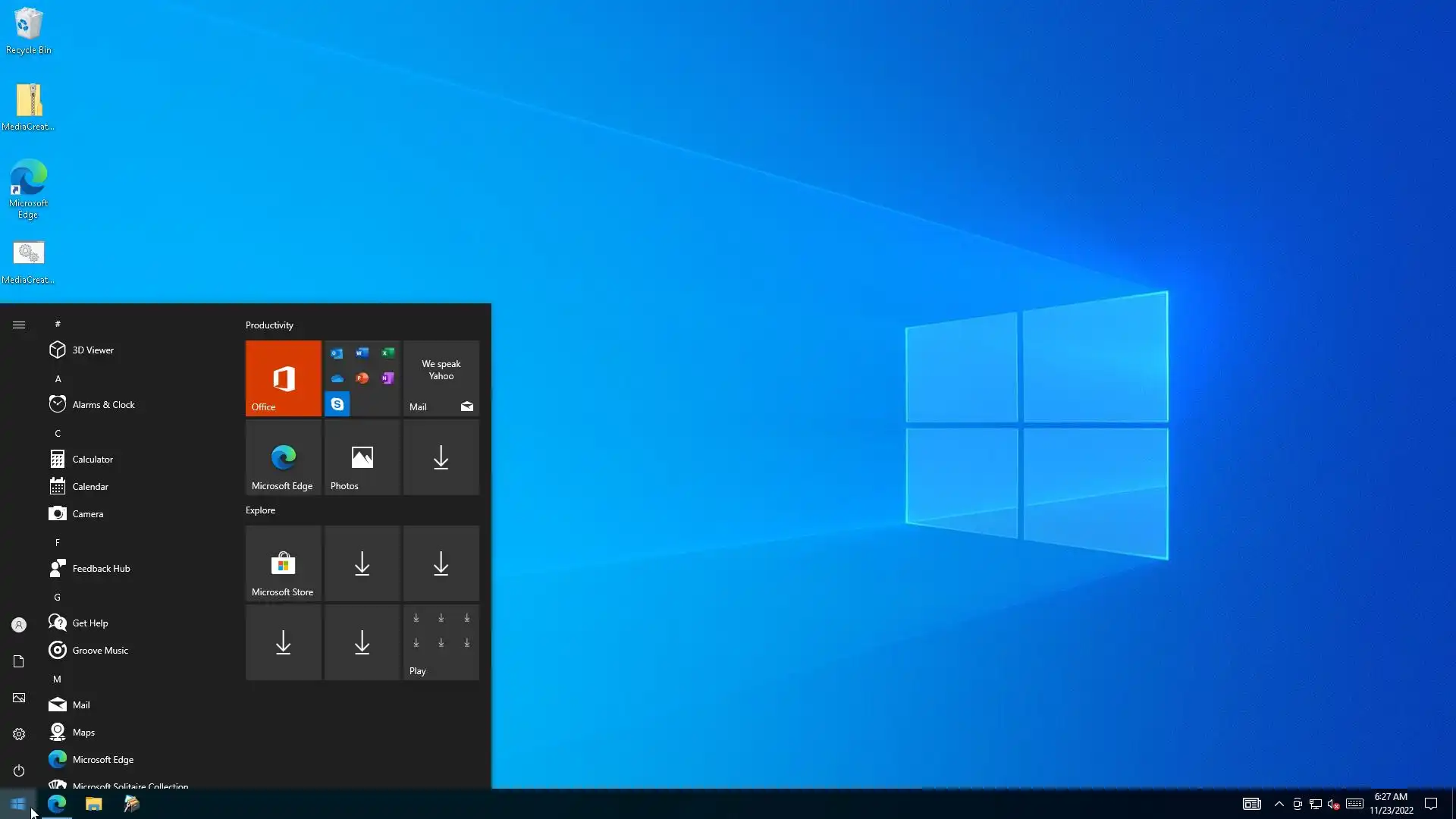Screen dimensions: 1456x819
Task: Click the Productivity group heading
Action: pyautogui.click(x=269, y=325)
